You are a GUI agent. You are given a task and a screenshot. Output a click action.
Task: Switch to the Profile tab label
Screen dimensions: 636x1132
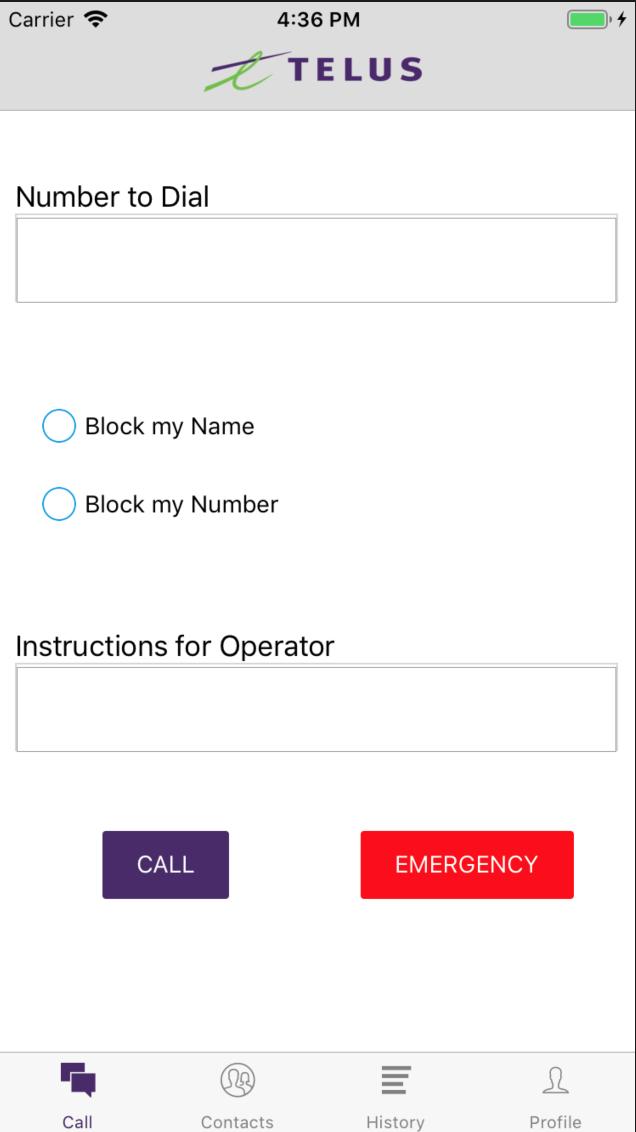pos(555,1122)
